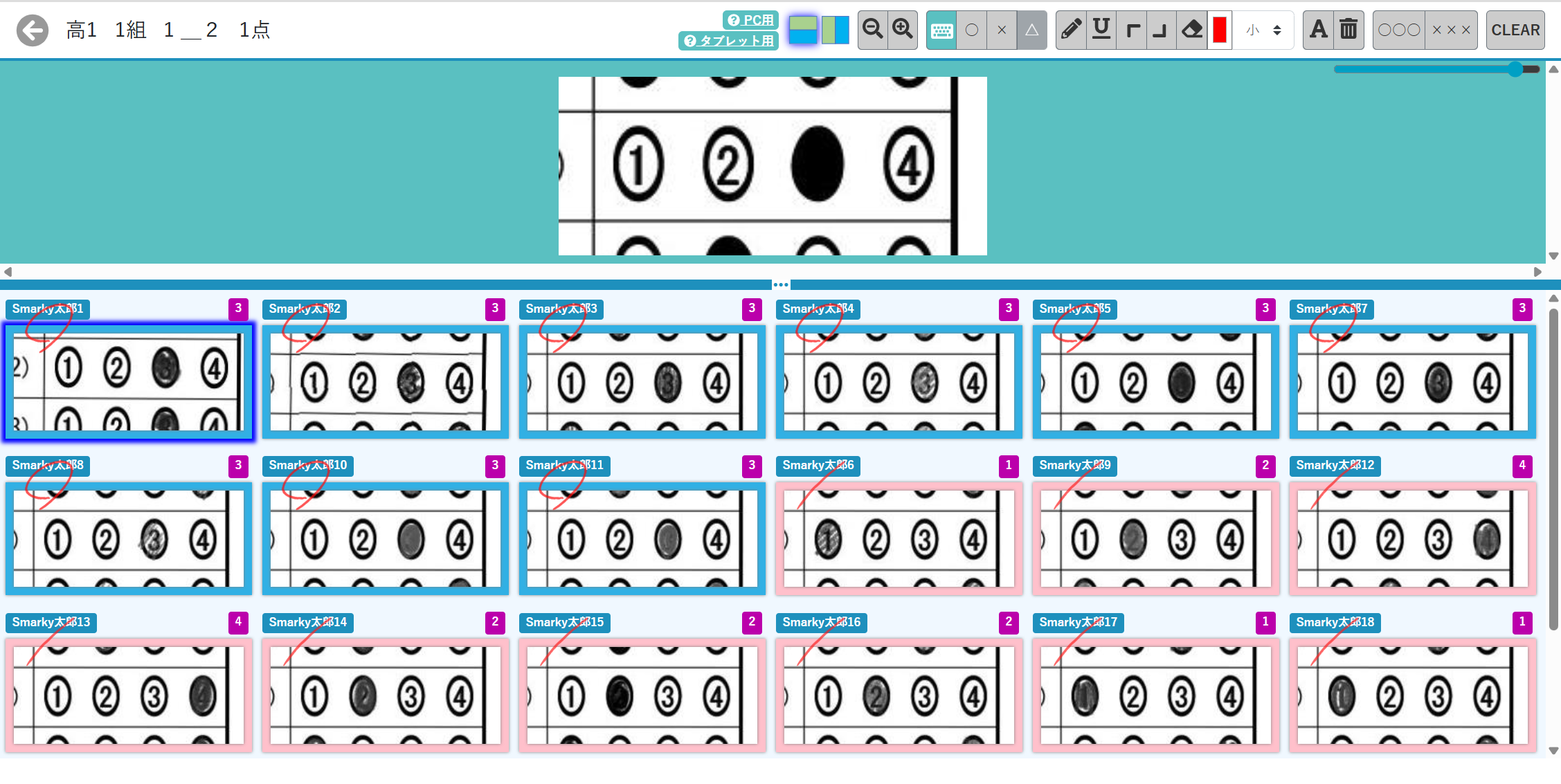This screenshot has width=1561, height=784.
Task: Toggle the triangle partial-mark mode
Action: [1031, 30]
